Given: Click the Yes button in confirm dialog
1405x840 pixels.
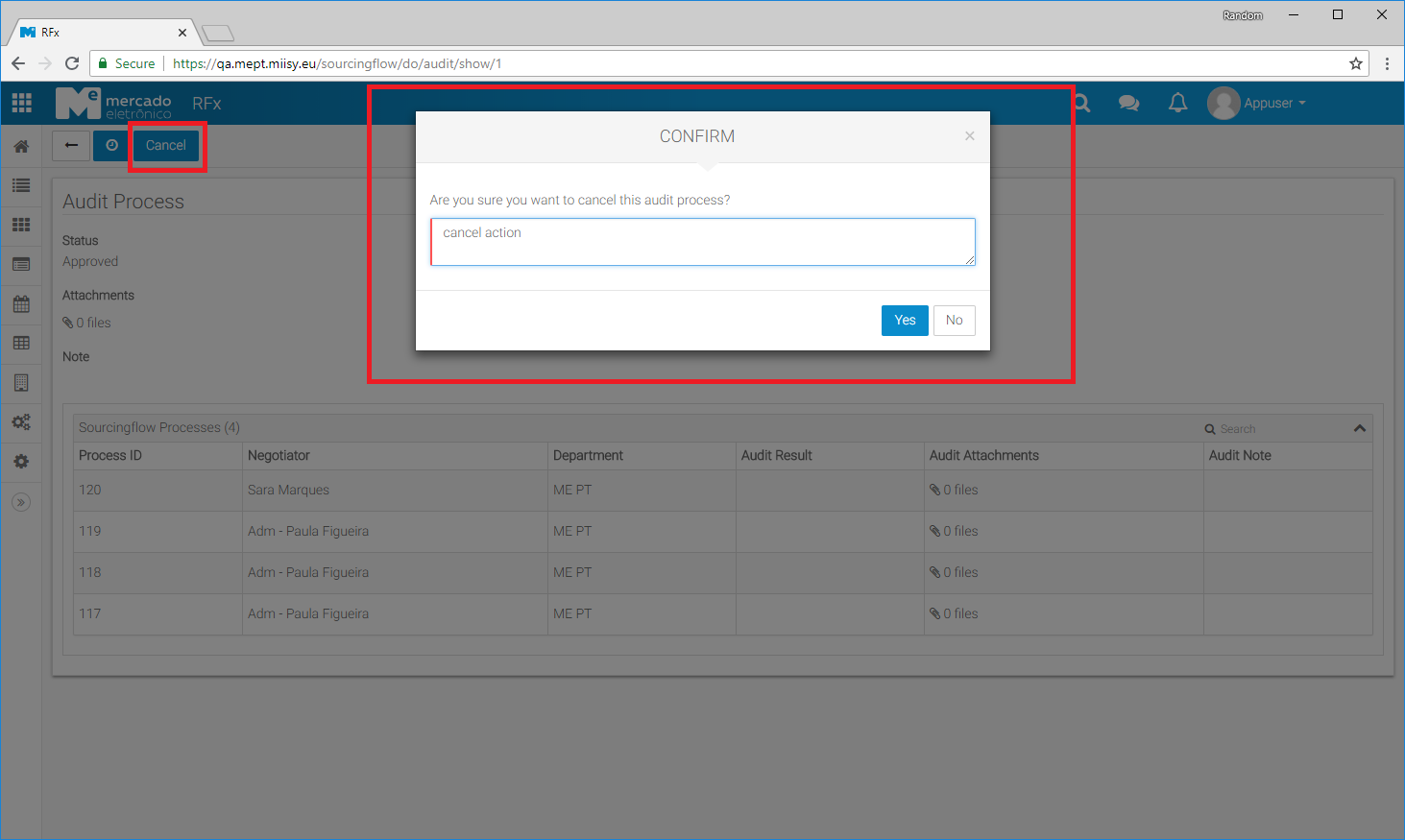Looking at the screenshot, I should (904, 321).
